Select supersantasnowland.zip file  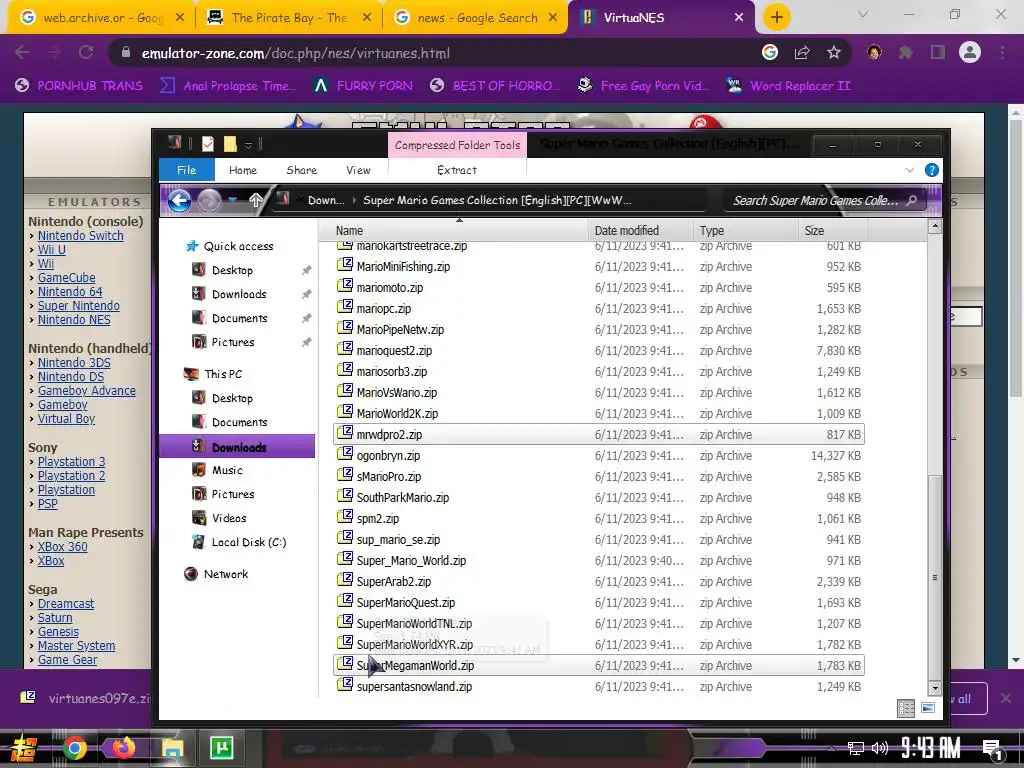(598, 686)
